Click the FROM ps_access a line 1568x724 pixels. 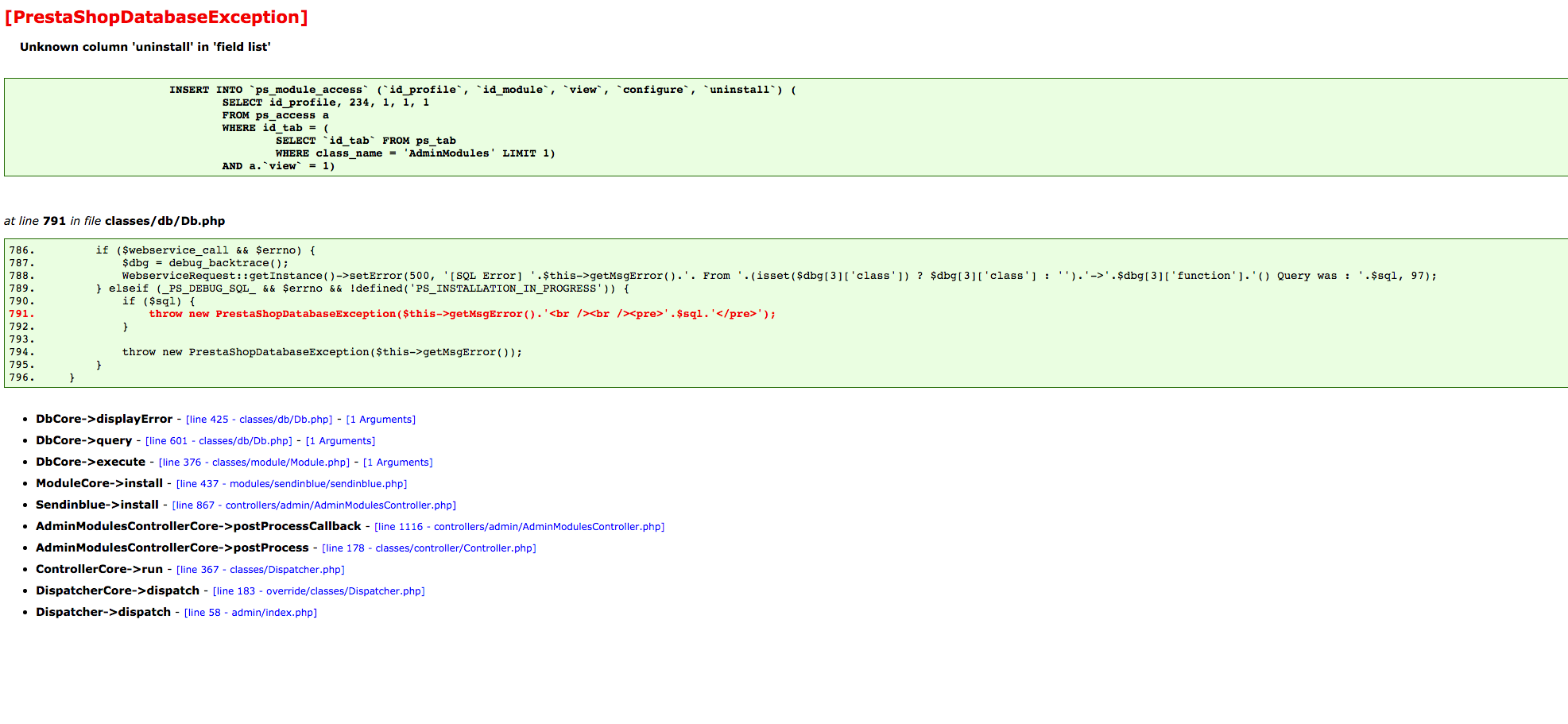(276, 115)
